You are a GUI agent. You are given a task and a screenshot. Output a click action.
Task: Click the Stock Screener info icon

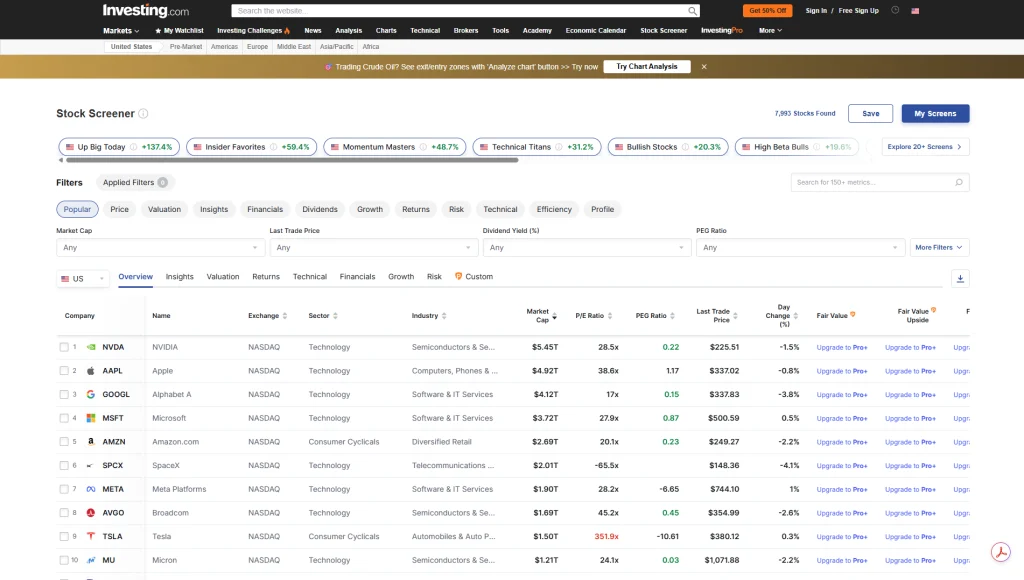point(143,114)
